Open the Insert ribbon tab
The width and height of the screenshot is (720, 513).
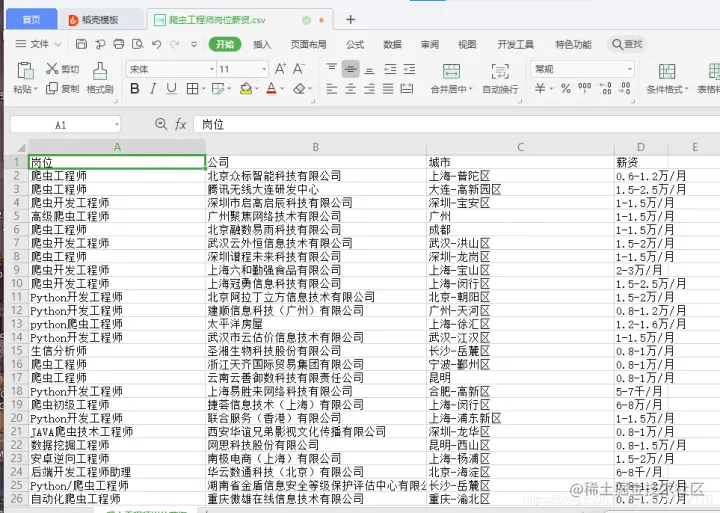[x=262, y=44]
